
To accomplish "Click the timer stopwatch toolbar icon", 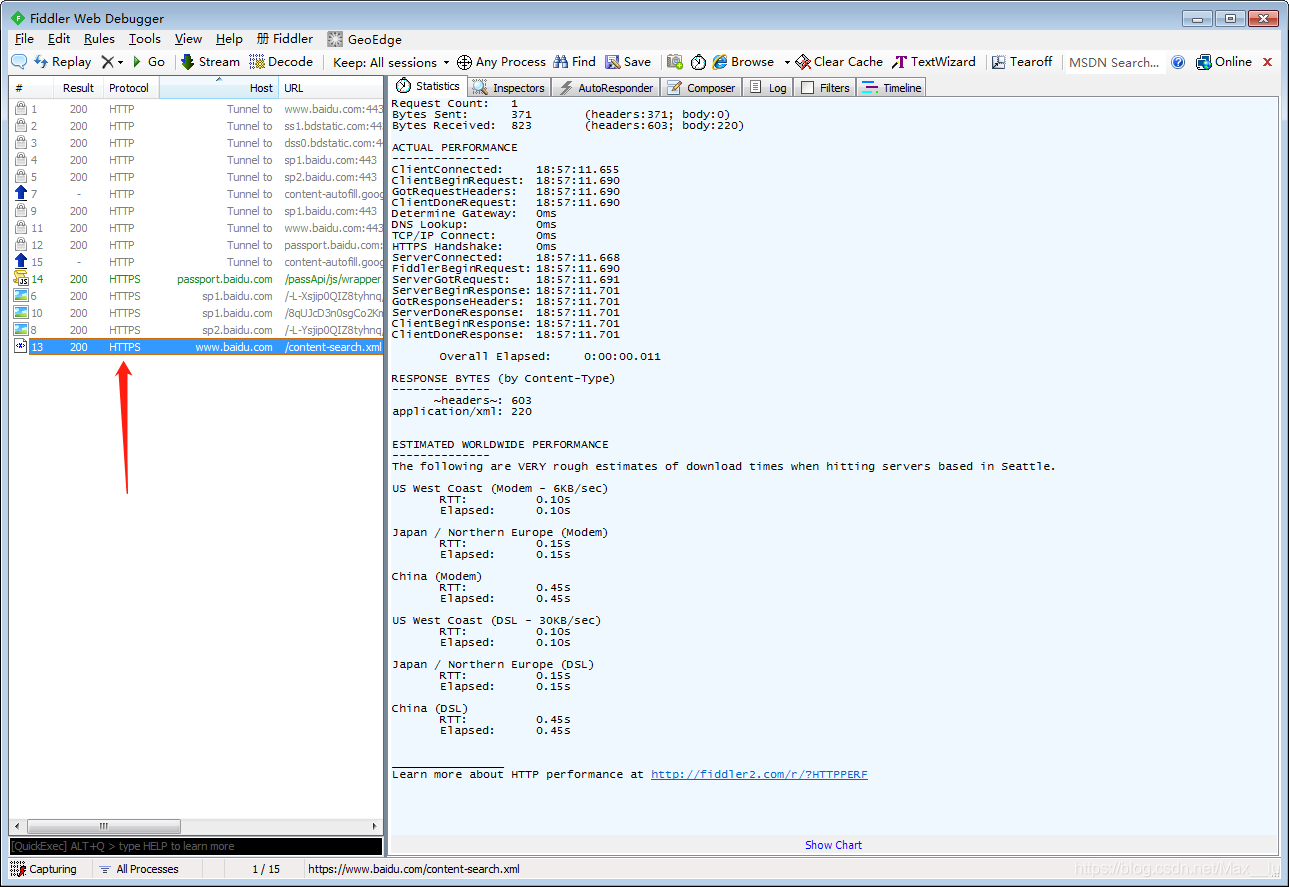I will [698, 62].
